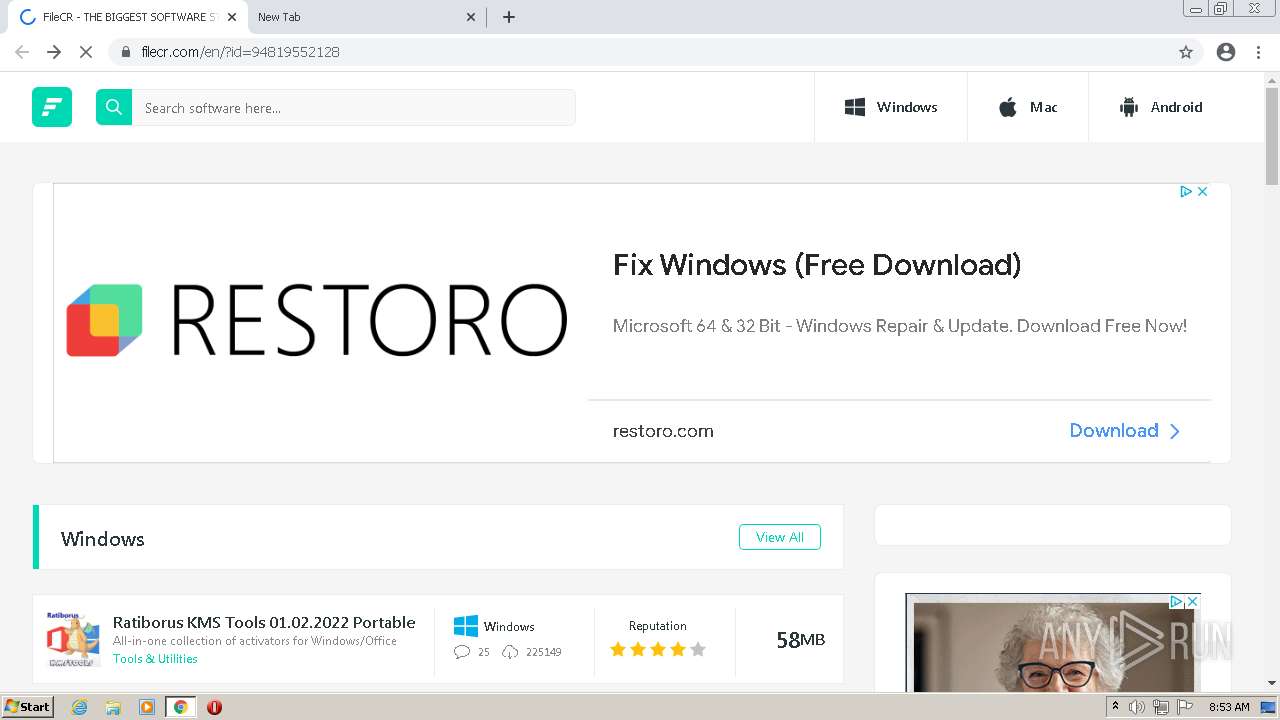Click the restoro.com link text
Image resolution: width=1280 pixels, height=720 pixels.
[x=663, y=431]
